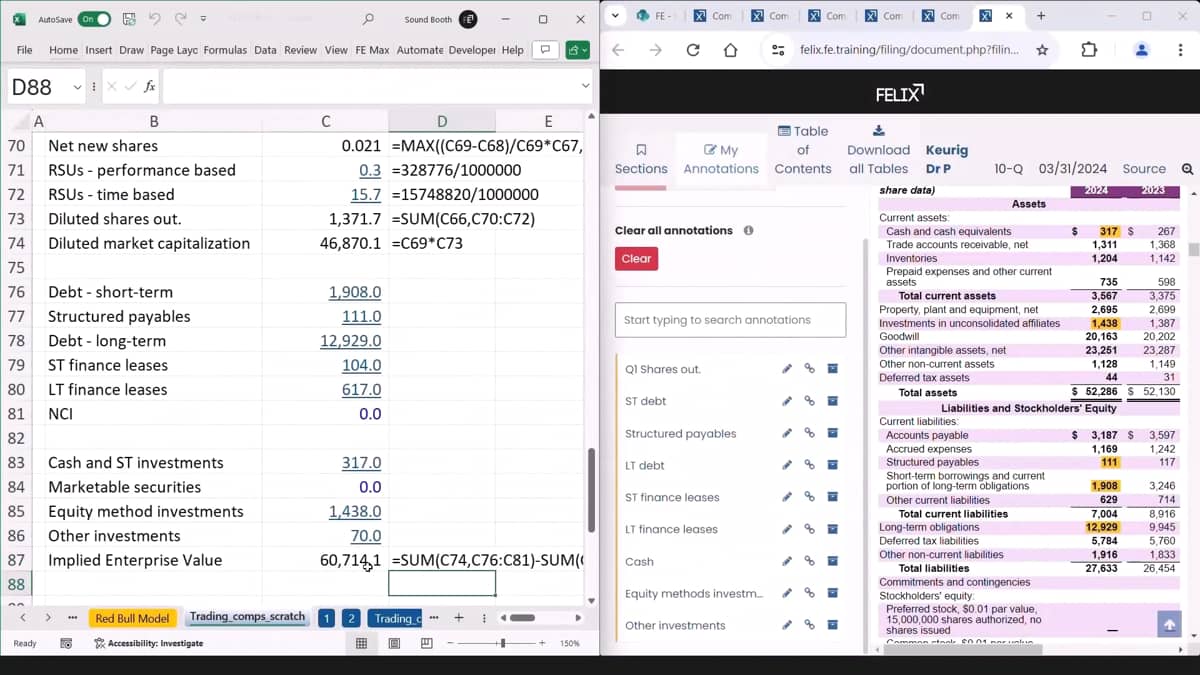Click Accessibility: Investigate in the status bar

pos(148,643)
